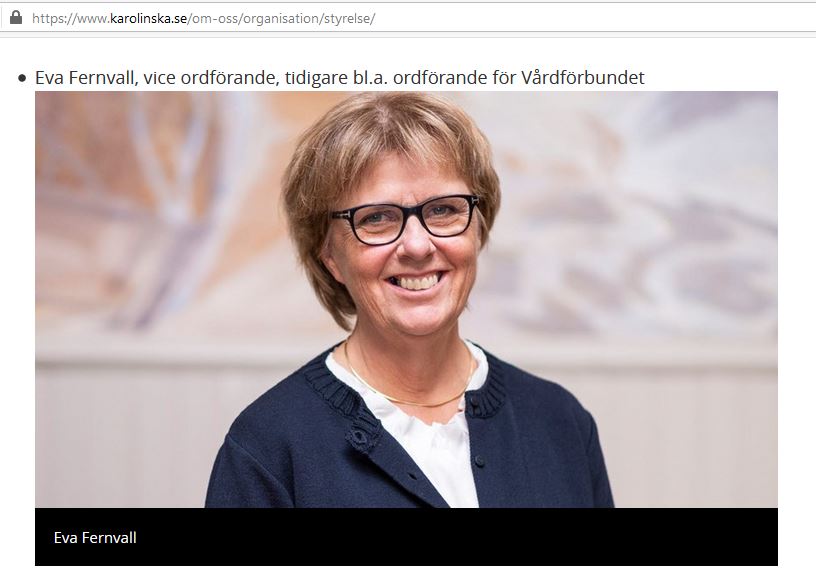
Task: Click the black caption bar below photo
Action: coord(406,536)
